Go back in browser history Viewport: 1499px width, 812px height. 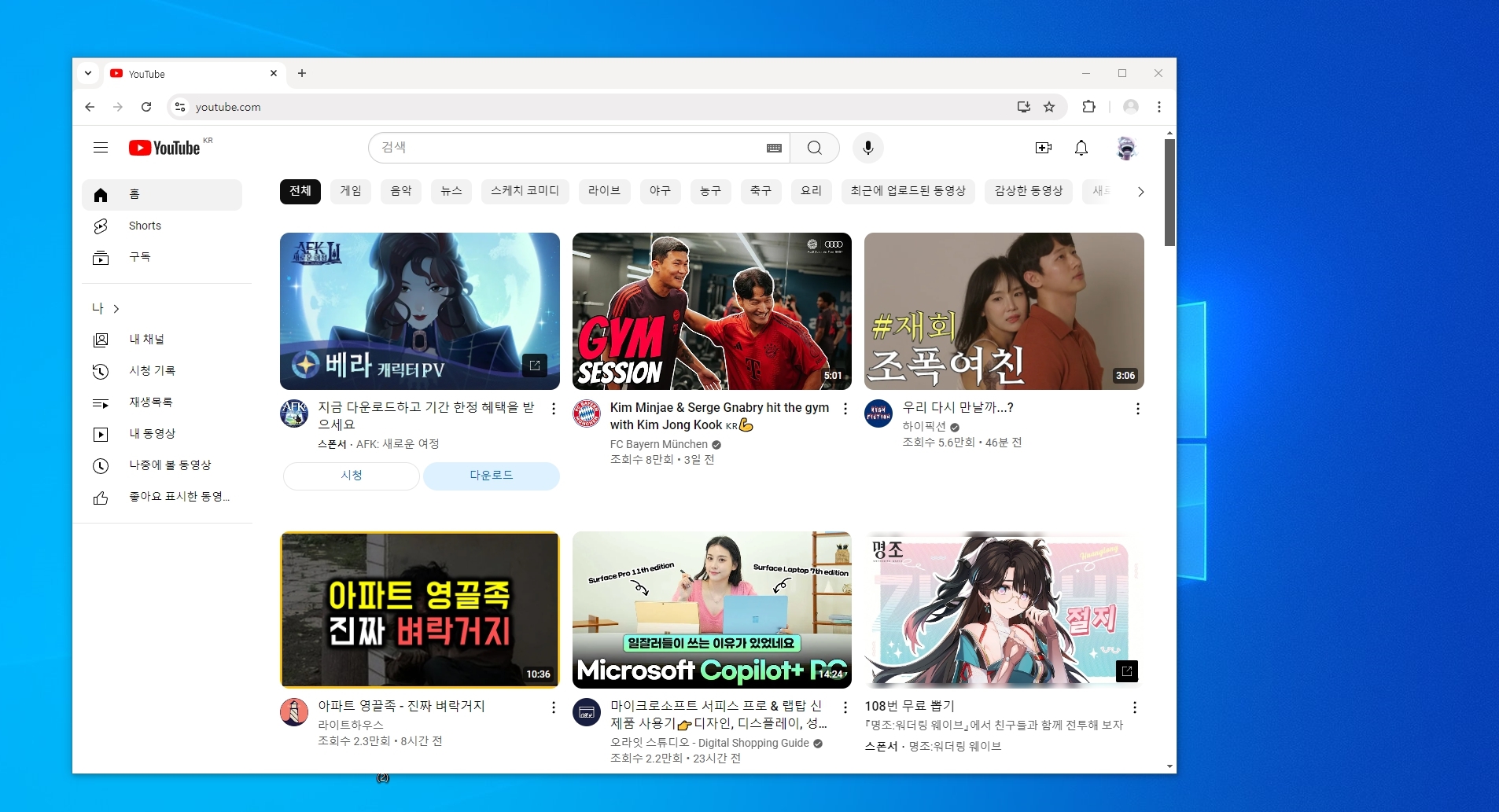pos(90,107)
